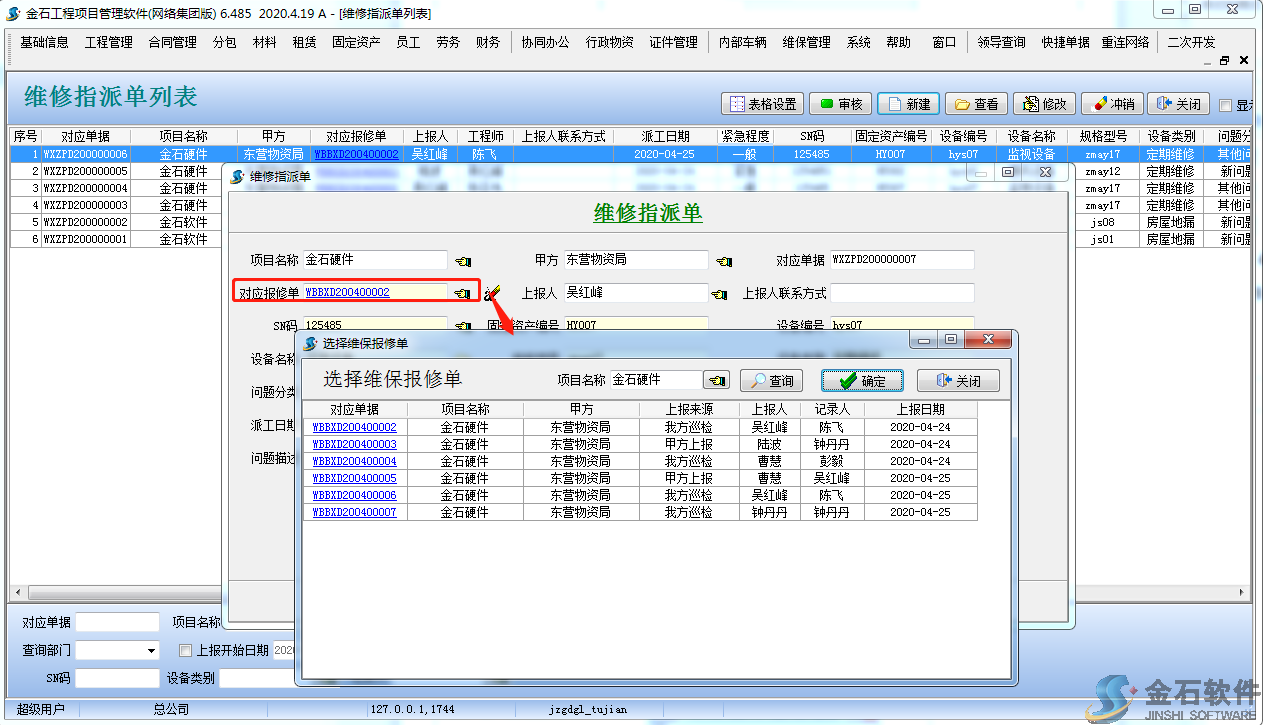Click the 甲方 field containing 东营物资局
The image size is (1263, 725).
click(x=636, y=260)
